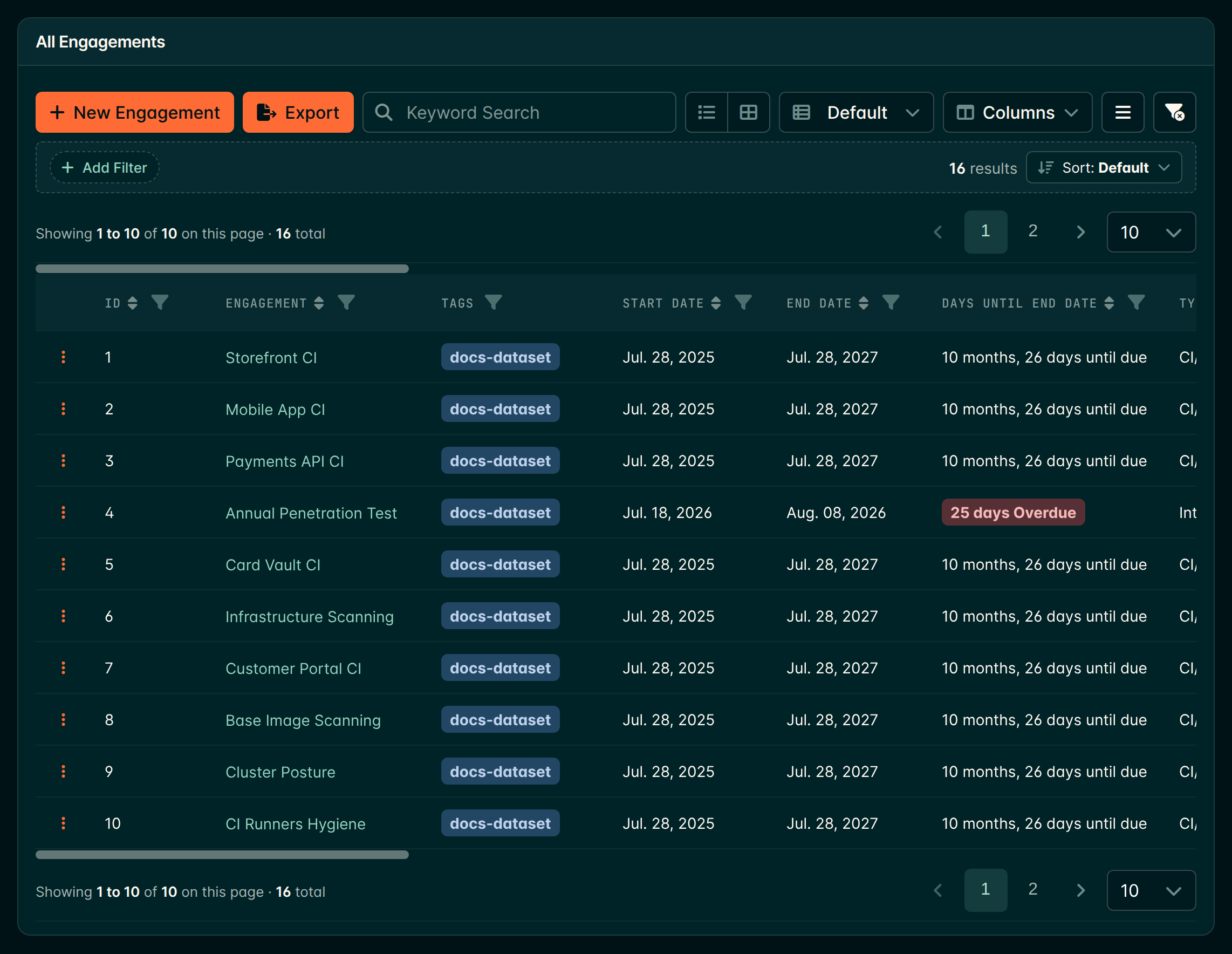1232x954 pixels.
Task: Clear all filters with funnel-x icon
Action: click(x=1174, y=112)
